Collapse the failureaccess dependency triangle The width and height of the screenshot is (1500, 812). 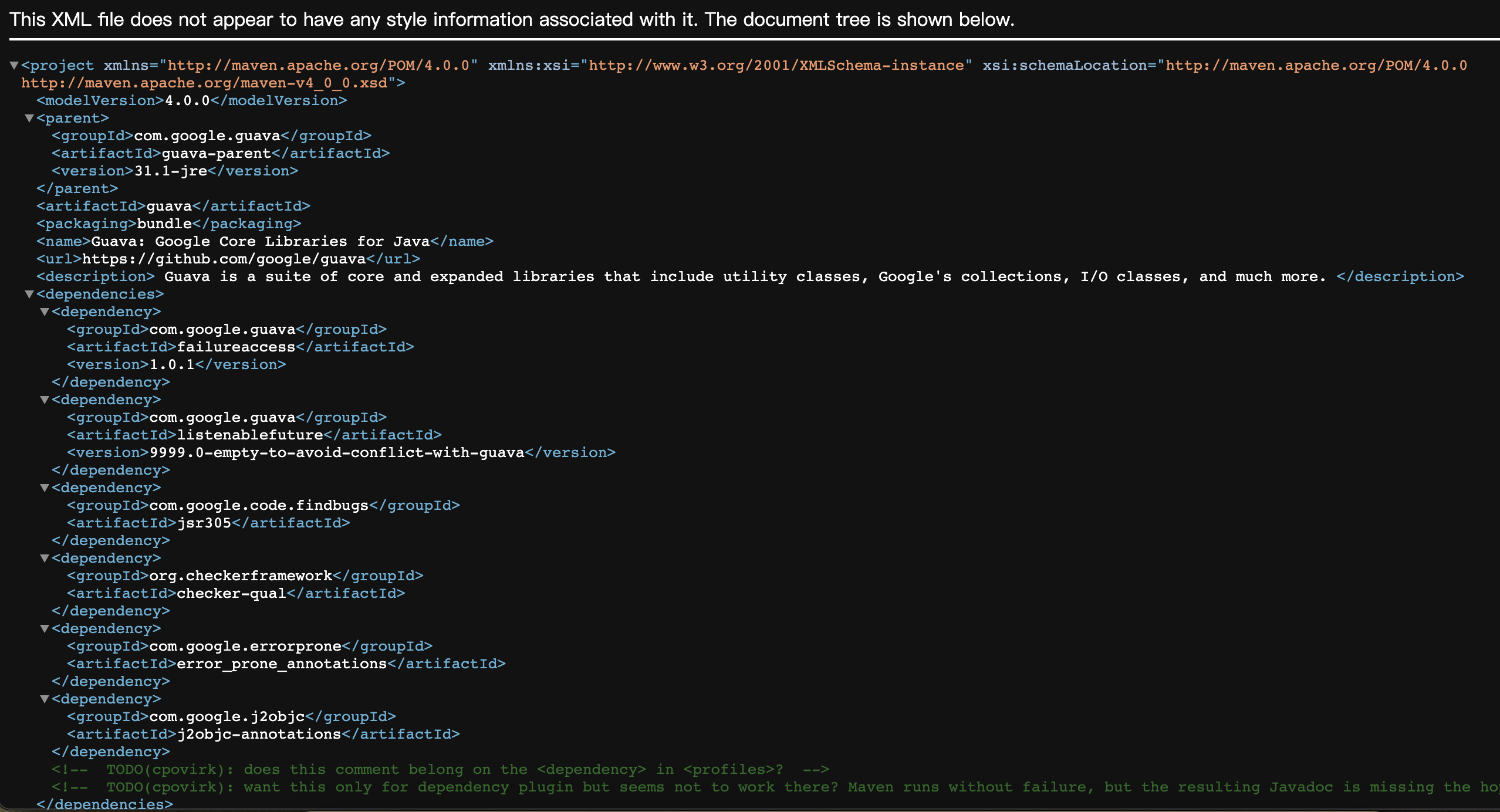pos(45,312)
